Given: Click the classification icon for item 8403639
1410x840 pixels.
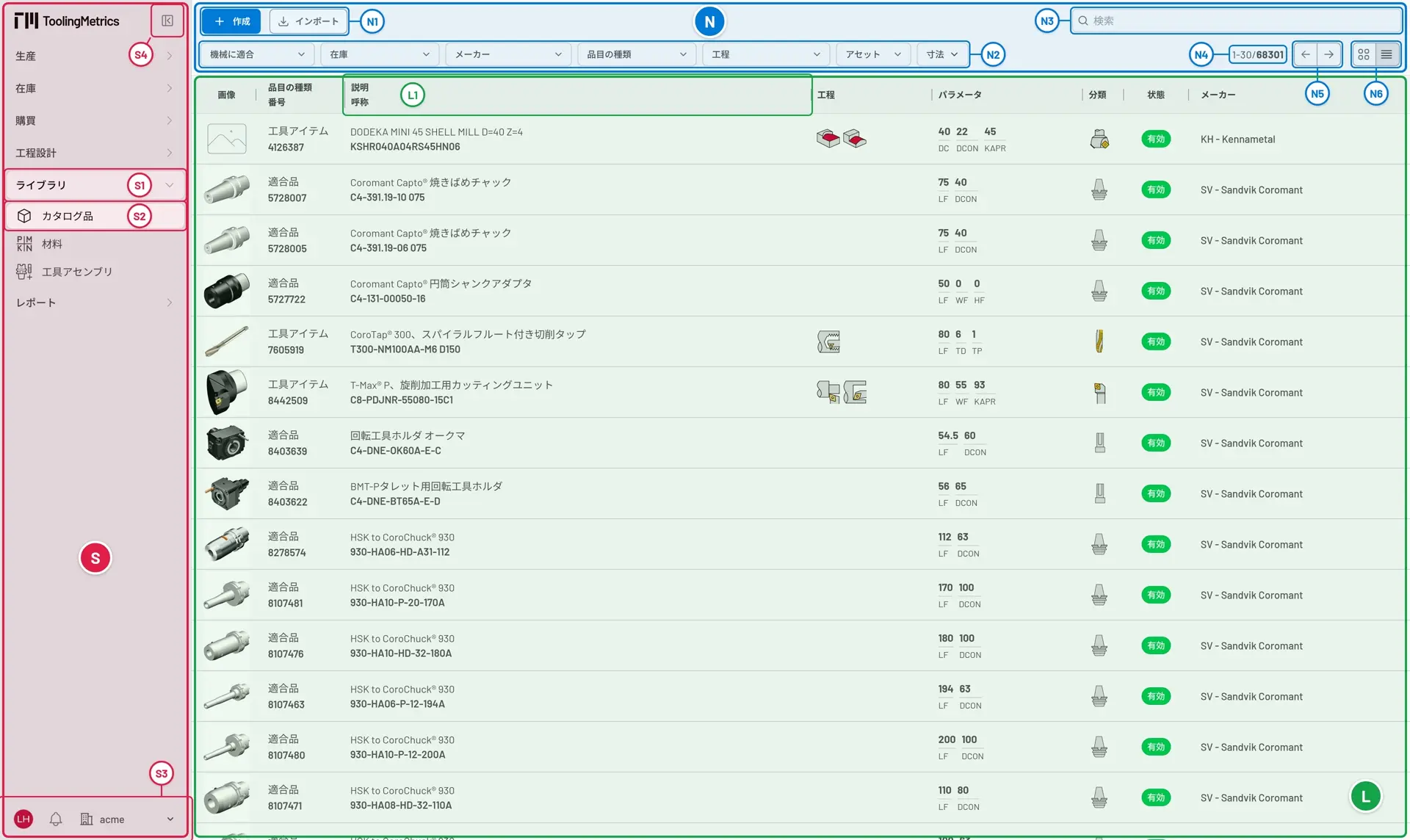Looking at the screenshot, I should [x=1099, y=443].
